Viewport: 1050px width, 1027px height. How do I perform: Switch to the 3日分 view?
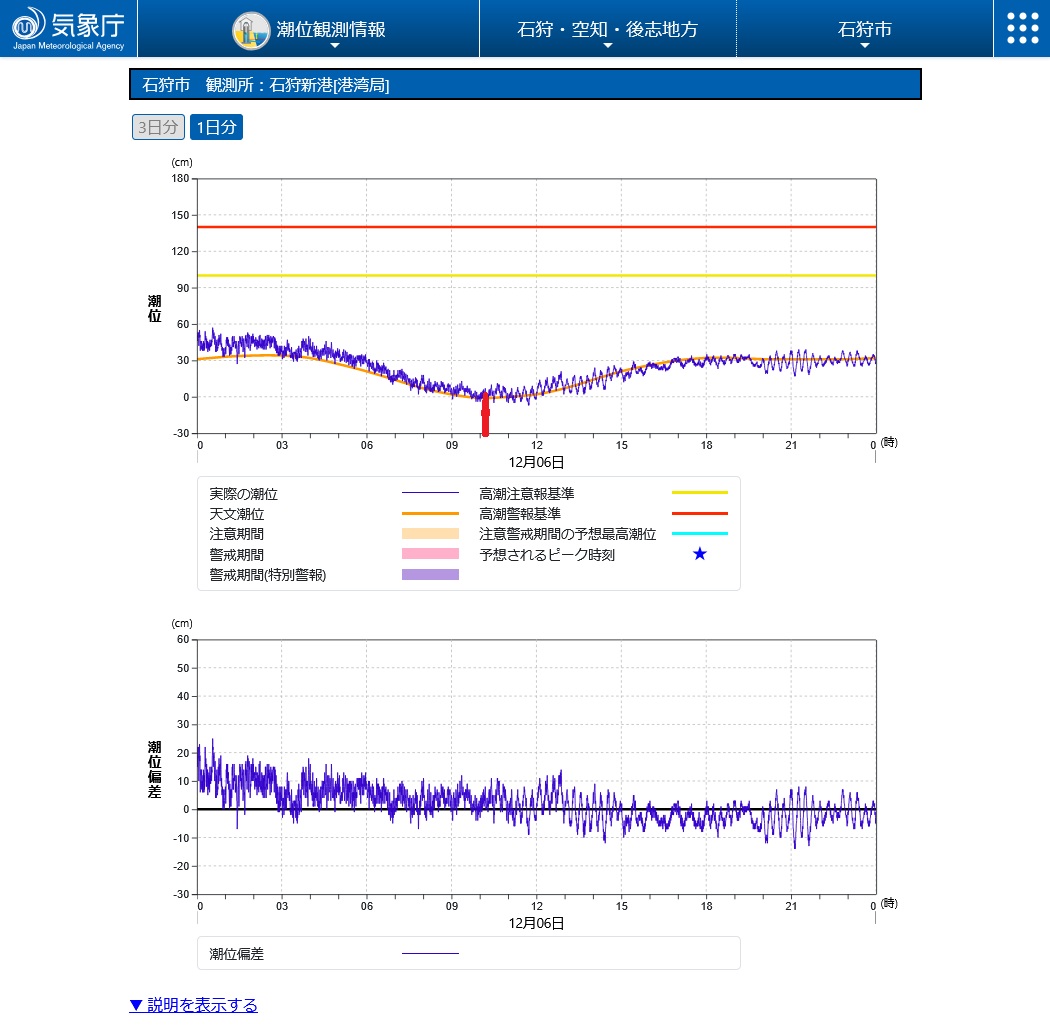point(158,127)
